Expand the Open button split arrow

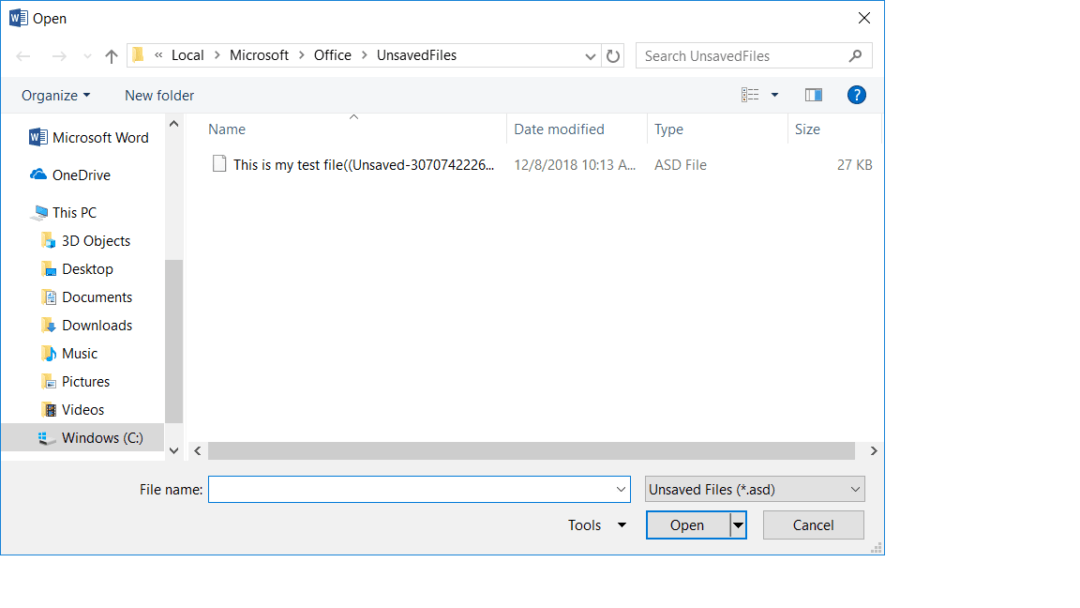737,524
